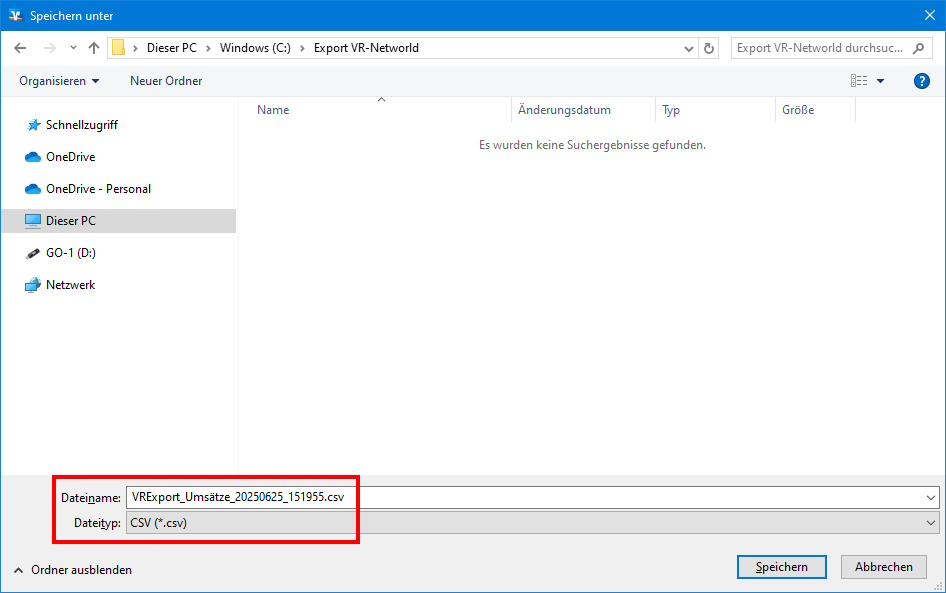Image resolution: width=946 pixels, height=593 pixels.
Task: Click the OneDrive cloud icon
Action: point(33,157)
